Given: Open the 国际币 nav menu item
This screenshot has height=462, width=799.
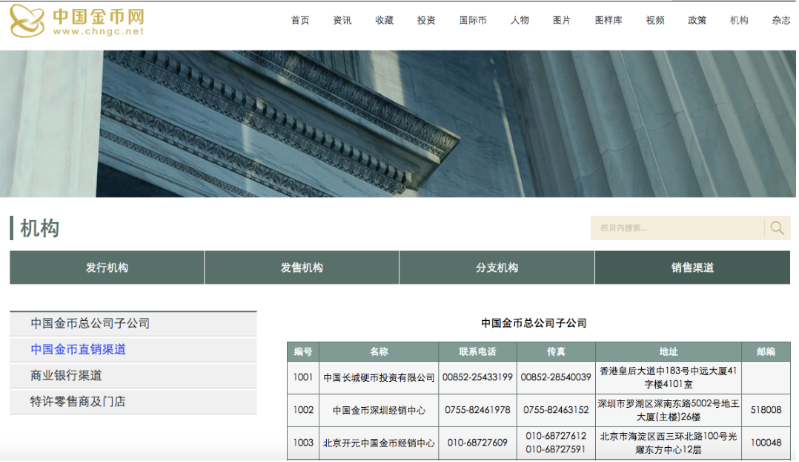Looking at the screenshot, I should point(472,20).
